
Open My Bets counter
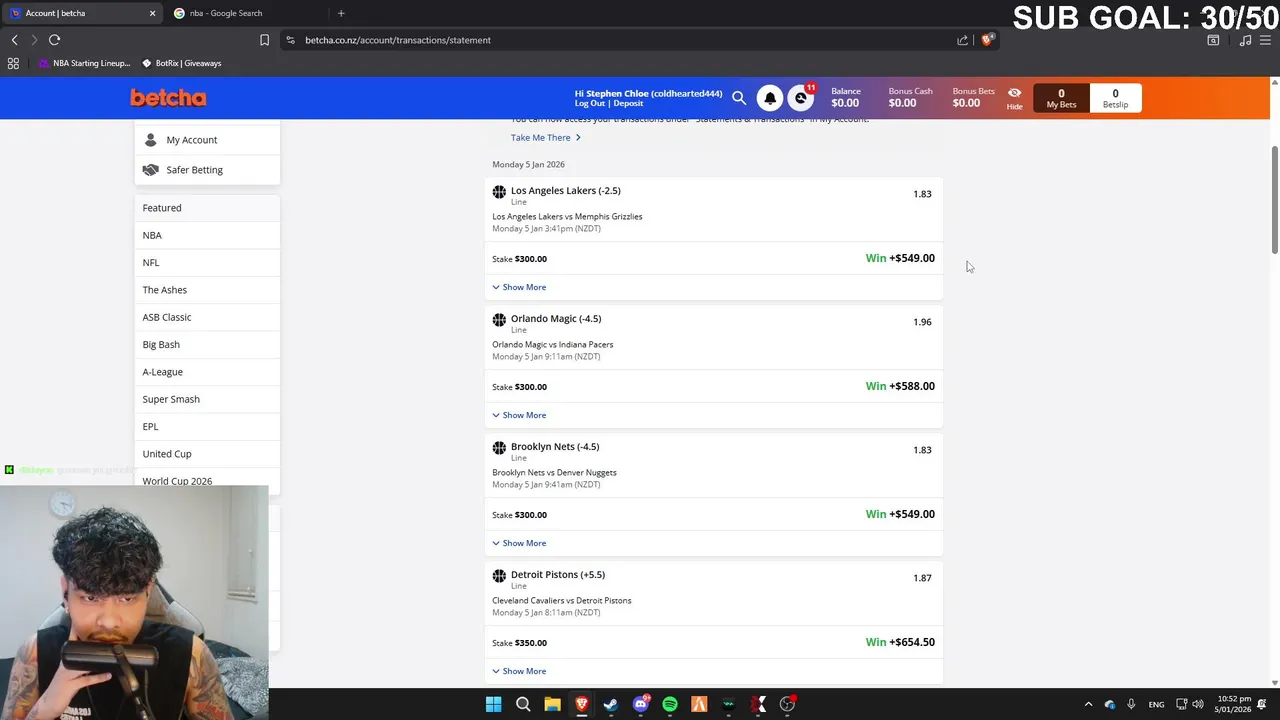click(1061, 98)
